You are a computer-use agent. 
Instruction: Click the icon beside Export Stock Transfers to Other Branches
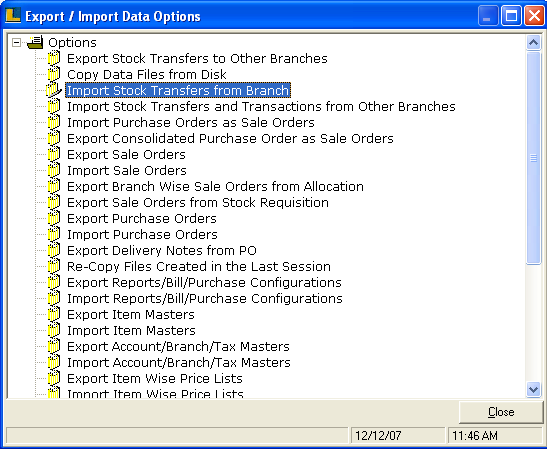point(54,58)
